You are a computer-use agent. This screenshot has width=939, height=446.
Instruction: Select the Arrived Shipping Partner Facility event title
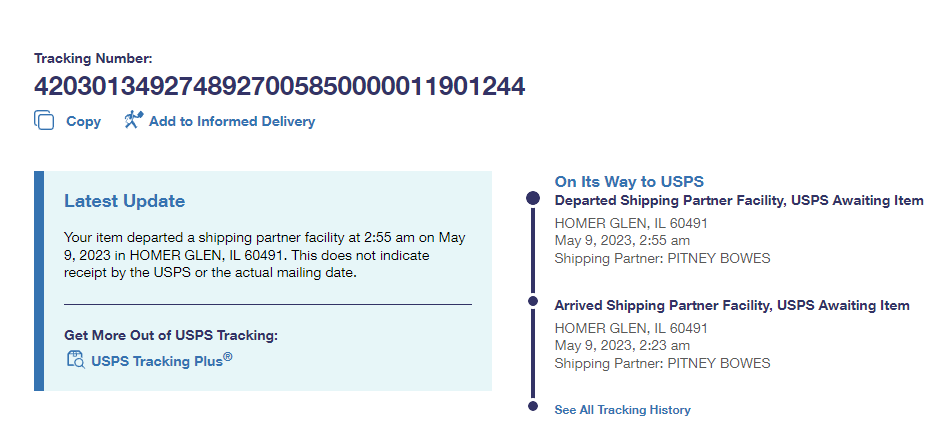731,305
